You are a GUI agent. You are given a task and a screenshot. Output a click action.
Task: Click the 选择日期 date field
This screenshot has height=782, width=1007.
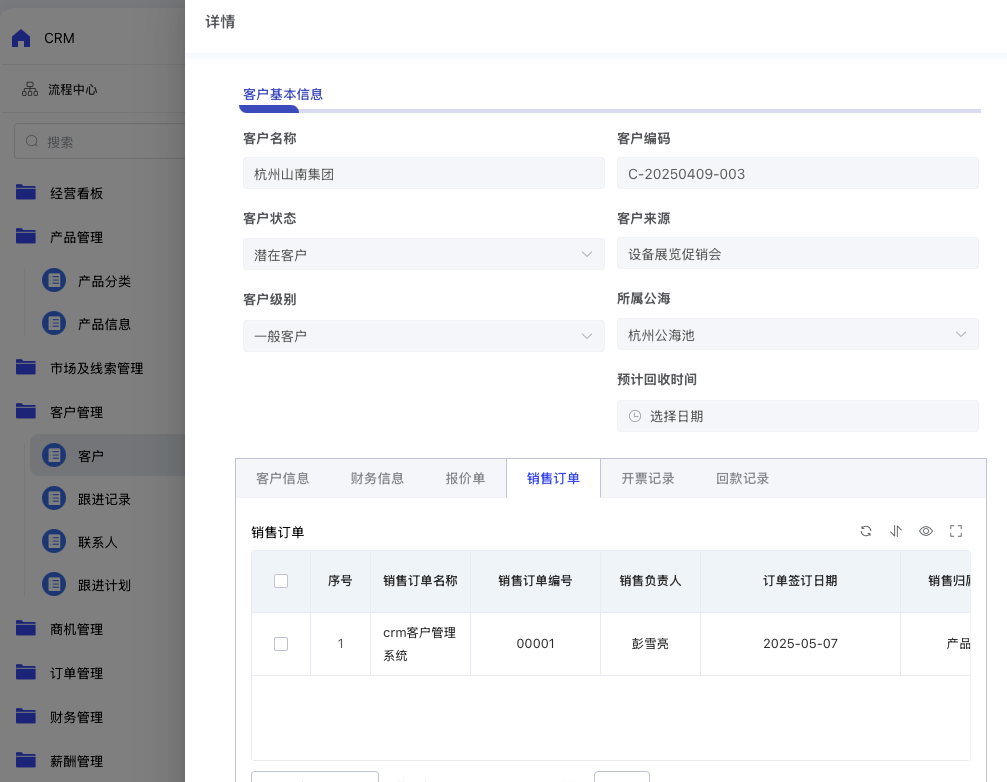(x=798, y=416)
